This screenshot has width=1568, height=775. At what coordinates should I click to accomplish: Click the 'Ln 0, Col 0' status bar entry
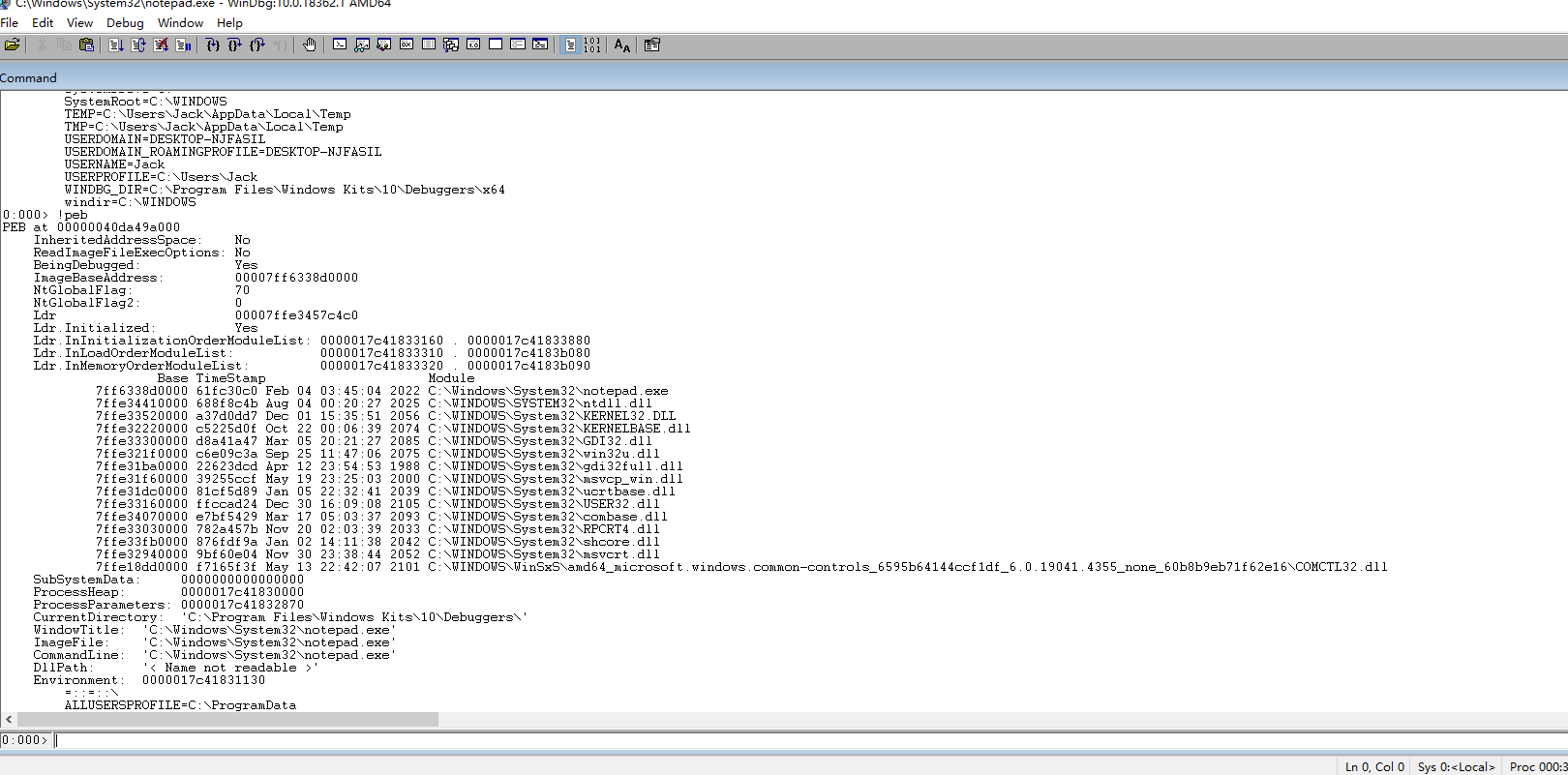(1374, 766)
